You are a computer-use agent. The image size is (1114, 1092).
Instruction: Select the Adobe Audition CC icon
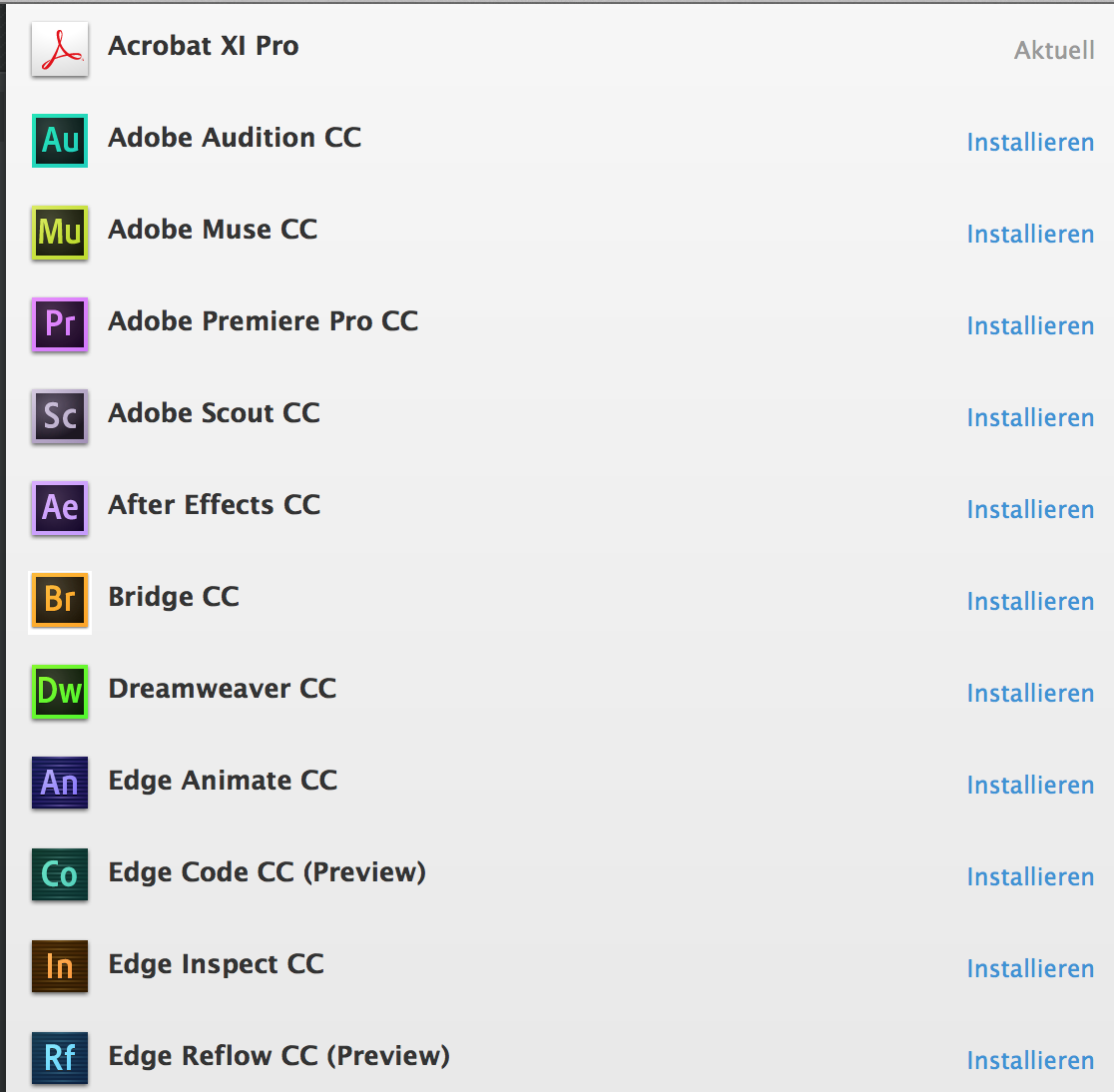click(x=59, y=141)
